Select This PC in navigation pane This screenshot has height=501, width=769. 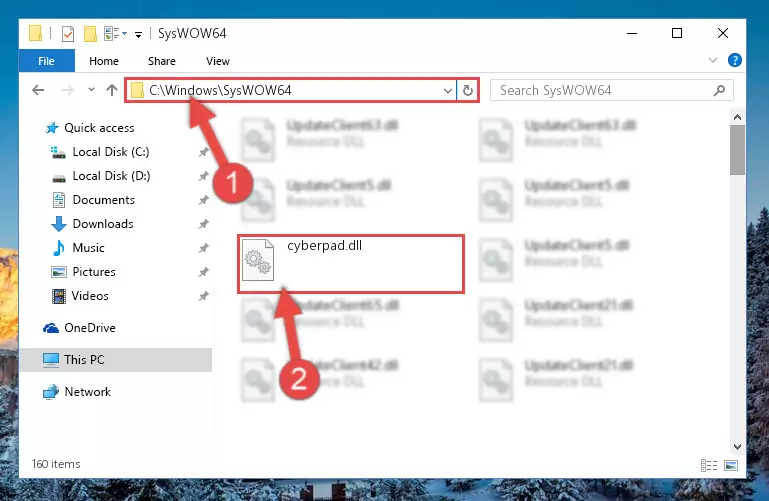116,360
